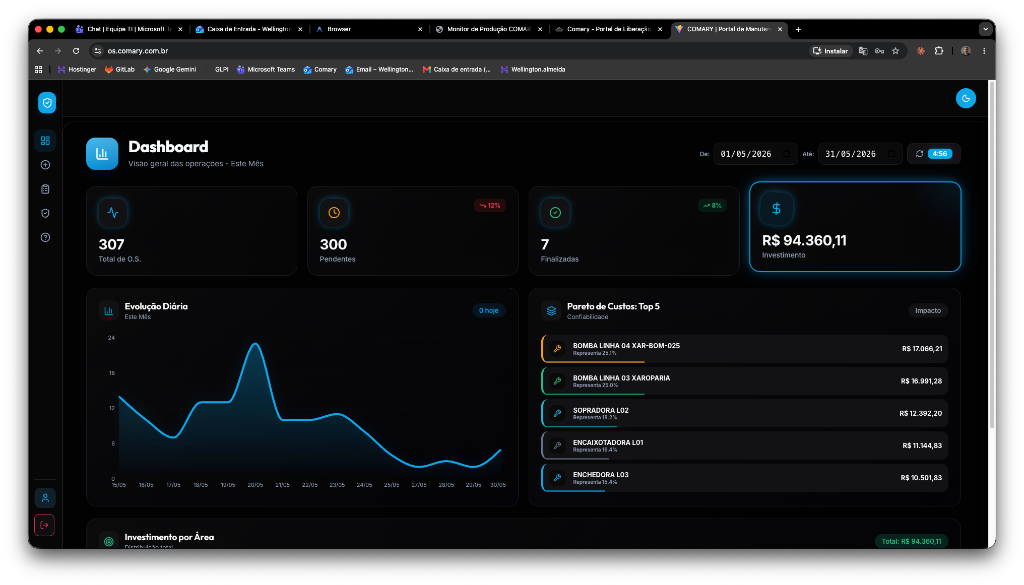Open Chrome three-dot menu
This screenshot has height=585, width=1024.
coord(984,51)
